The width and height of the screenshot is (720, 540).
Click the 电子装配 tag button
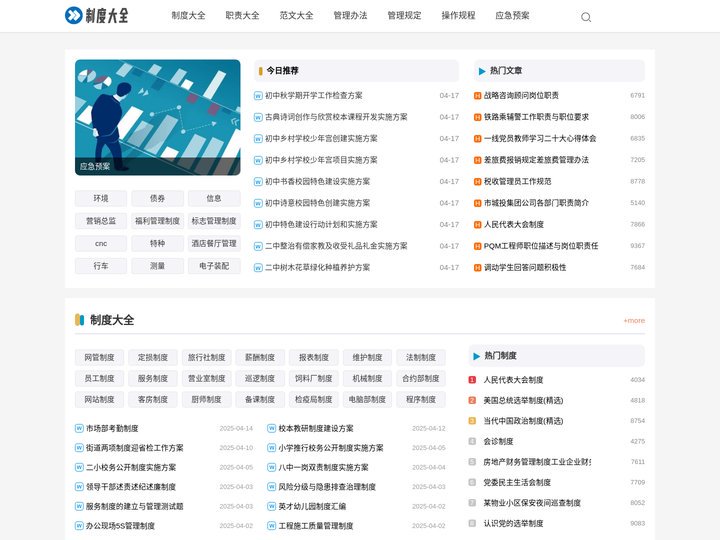tap(214, 266)
